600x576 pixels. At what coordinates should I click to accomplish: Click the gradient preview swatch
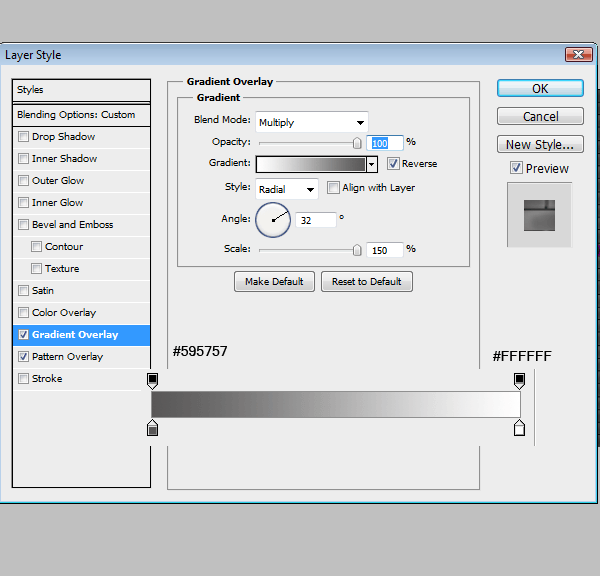point(311,165)
